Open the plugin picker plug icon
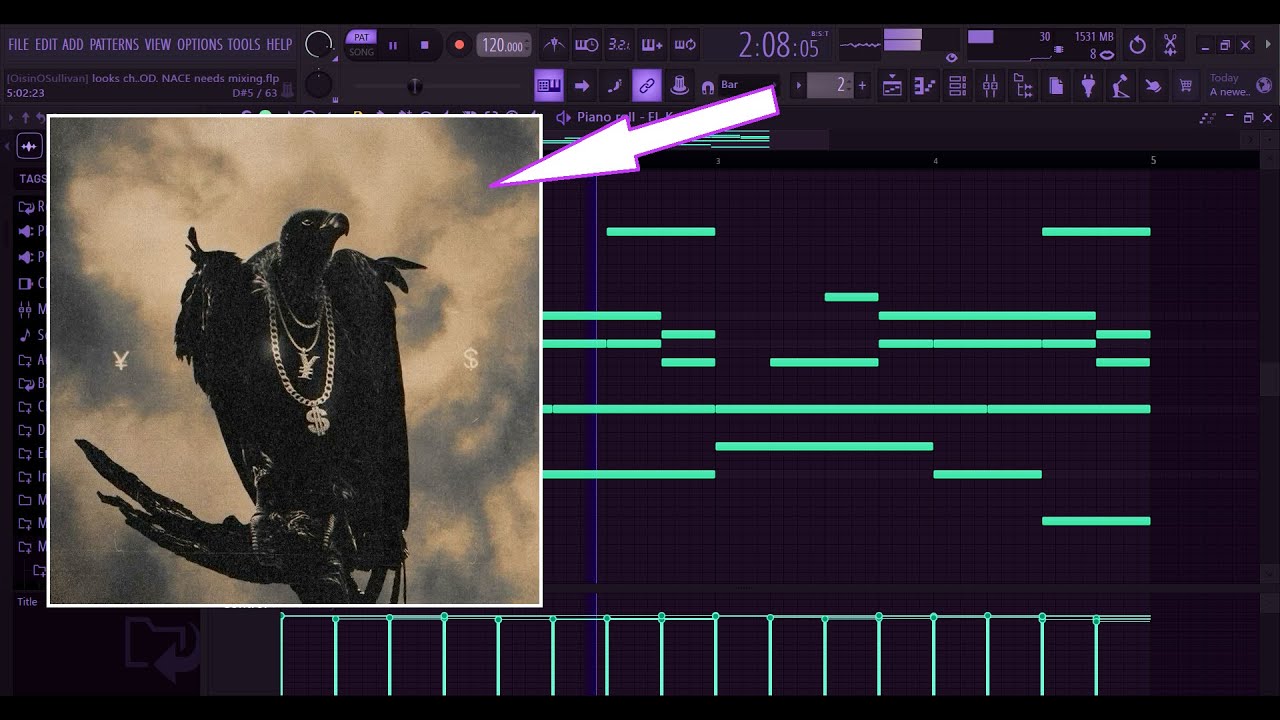This screenshot has width=1280, height=720. [1088, 86]
